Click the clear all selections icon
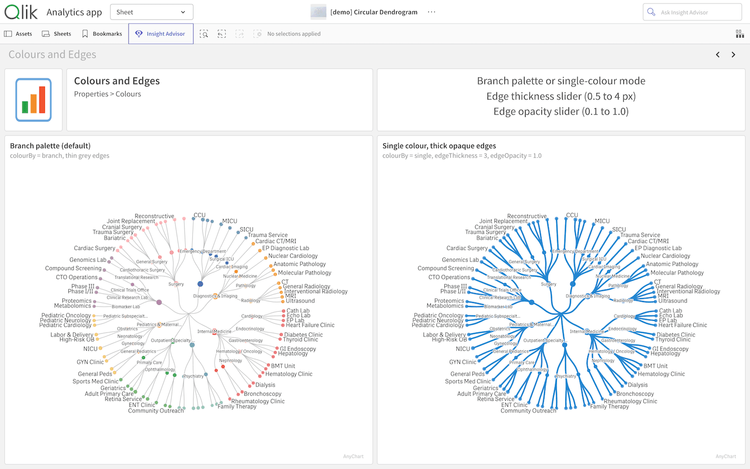This screenshot has width=750, height=469. click(257, 34)
